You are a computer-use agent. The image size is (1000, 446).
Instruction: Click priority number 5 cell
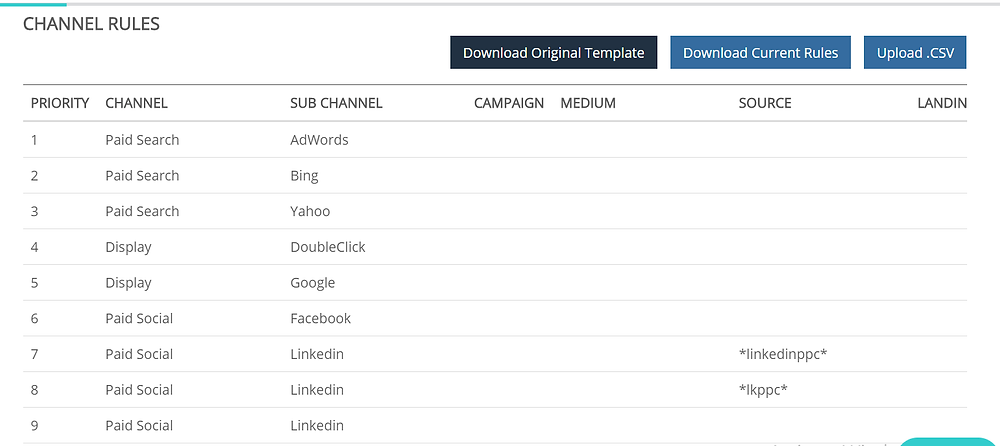pyautogui.click(x=34, y=283)
